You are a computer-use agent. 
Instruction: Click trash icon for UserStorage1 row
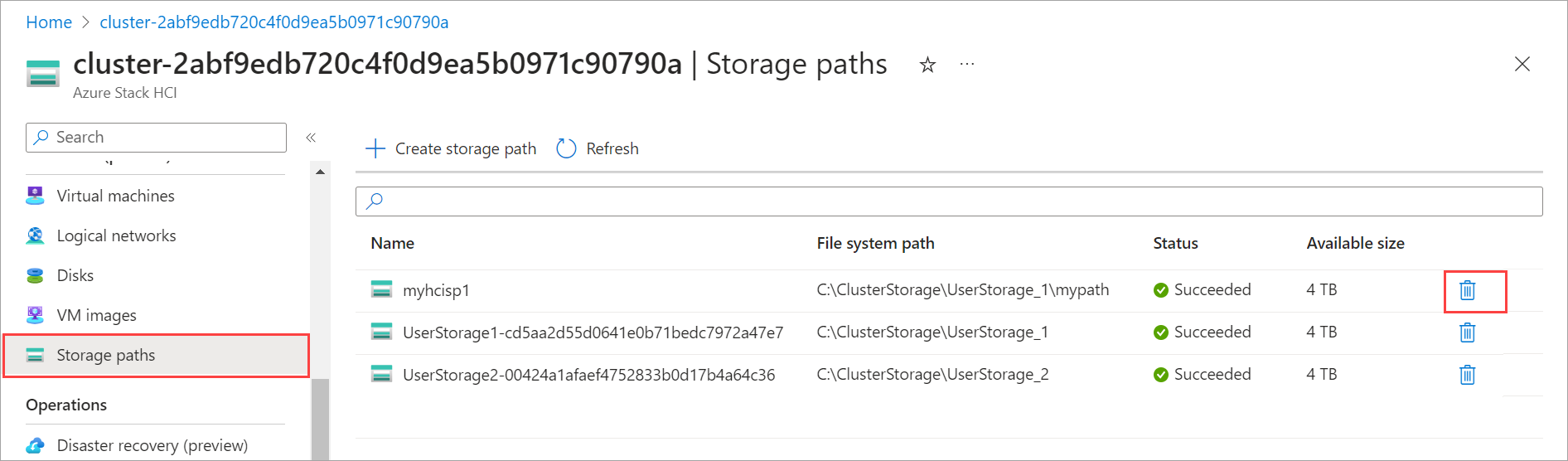(x=1467, y=332)
